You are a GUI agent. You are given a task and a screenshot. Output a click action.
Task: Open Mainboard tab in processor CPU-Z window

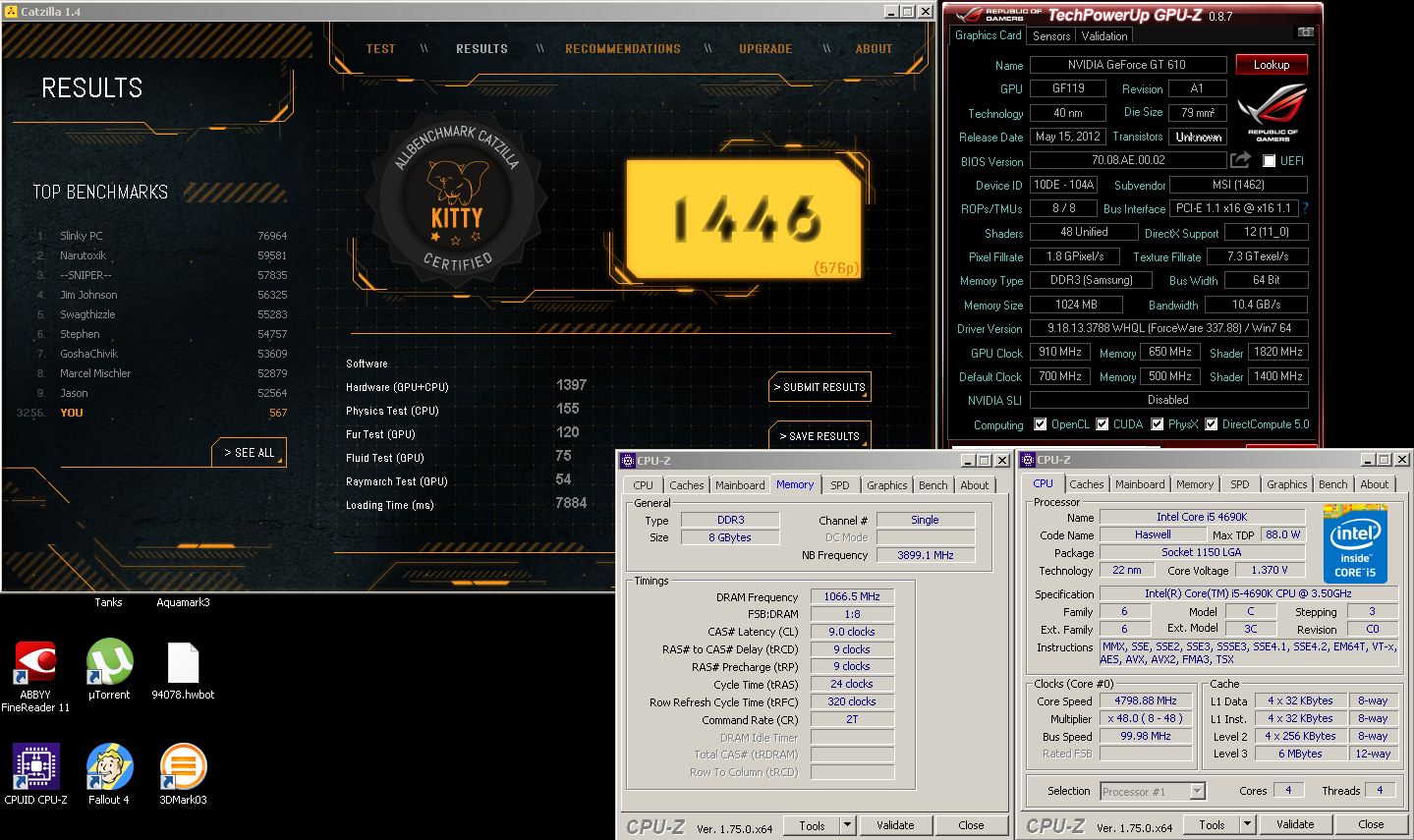coord(1140,484)
